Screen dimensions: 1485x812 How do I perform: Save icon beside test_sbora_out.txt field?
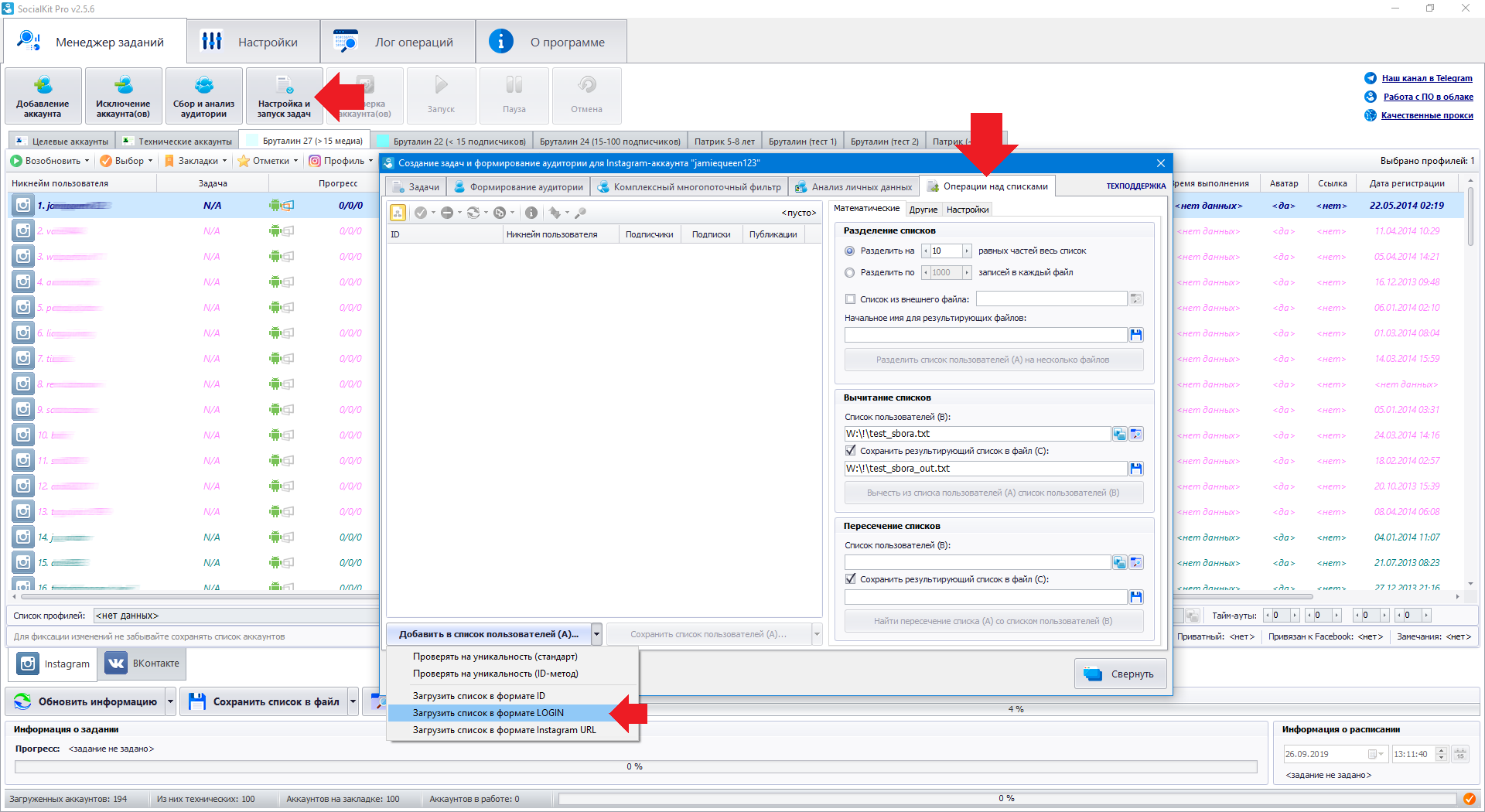point(1136,469)
